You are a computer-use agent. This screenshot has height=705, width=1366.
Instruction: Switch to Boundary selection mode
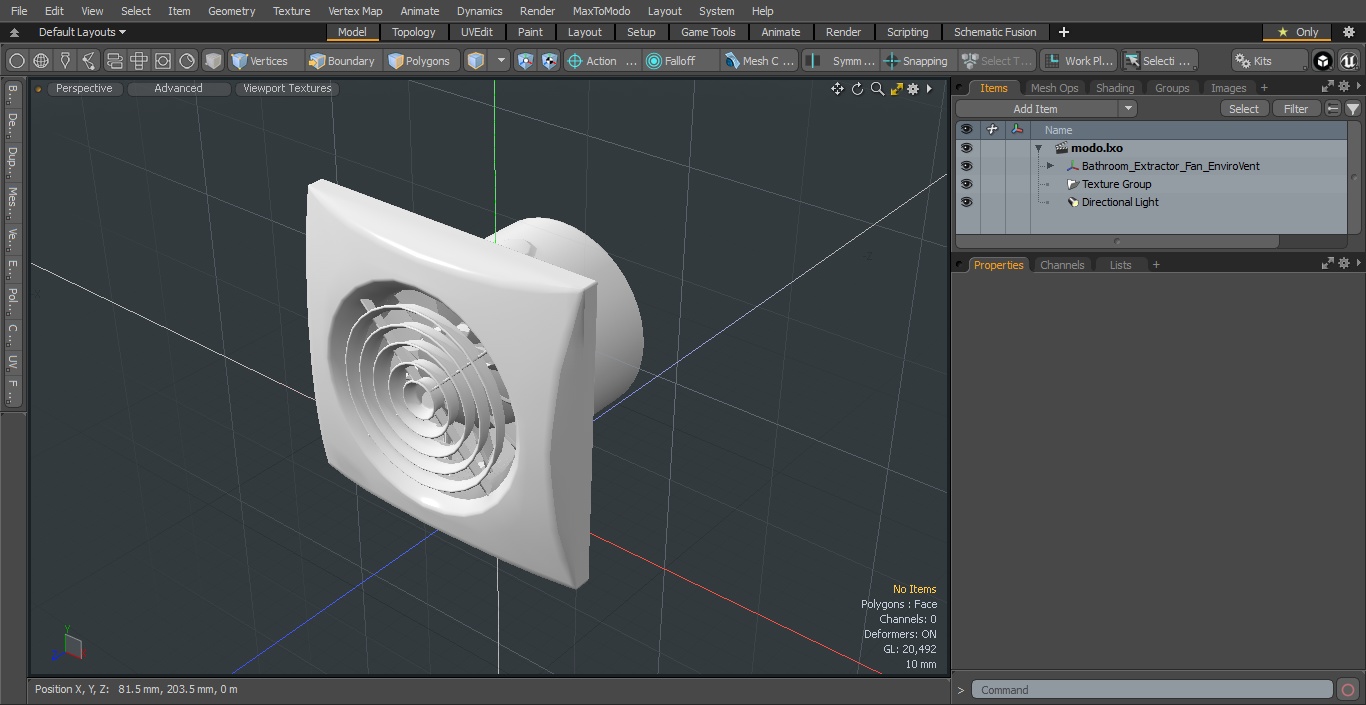click(342, 61)
